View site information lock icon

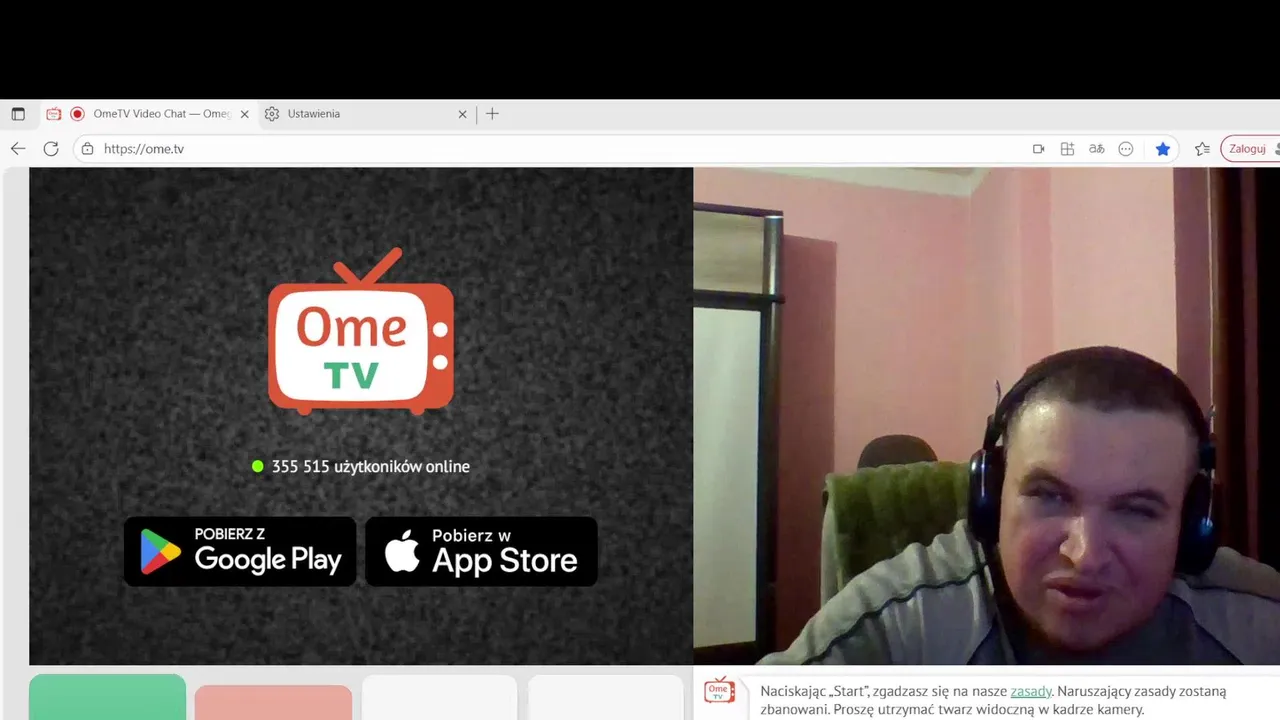(x=87, y=149)
